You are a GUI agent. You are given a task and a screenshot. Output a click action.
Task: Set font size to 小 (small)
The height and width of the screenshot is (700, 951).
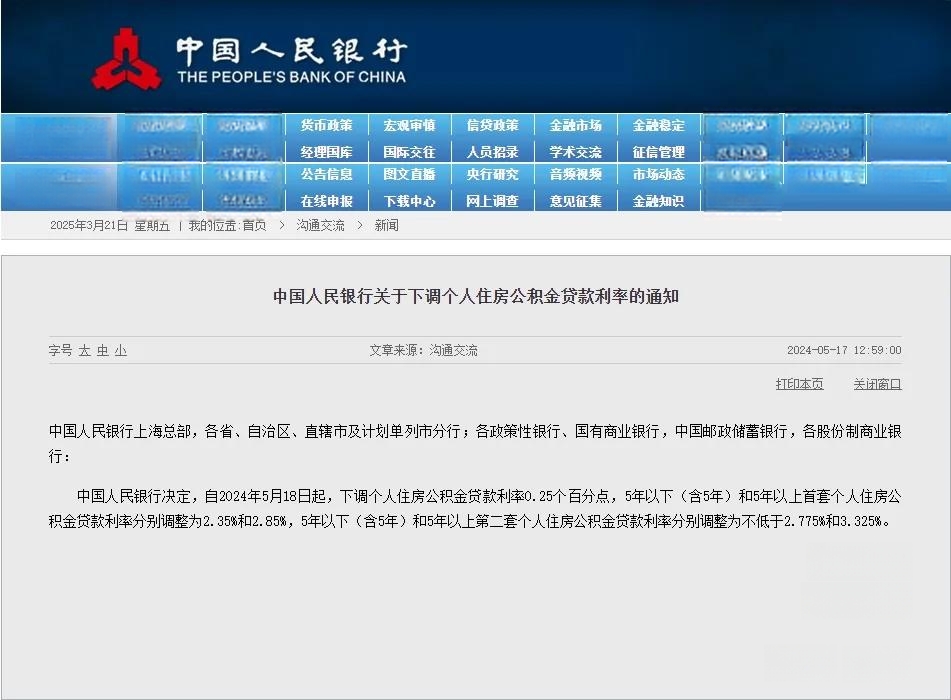click(x=121, y=351)
